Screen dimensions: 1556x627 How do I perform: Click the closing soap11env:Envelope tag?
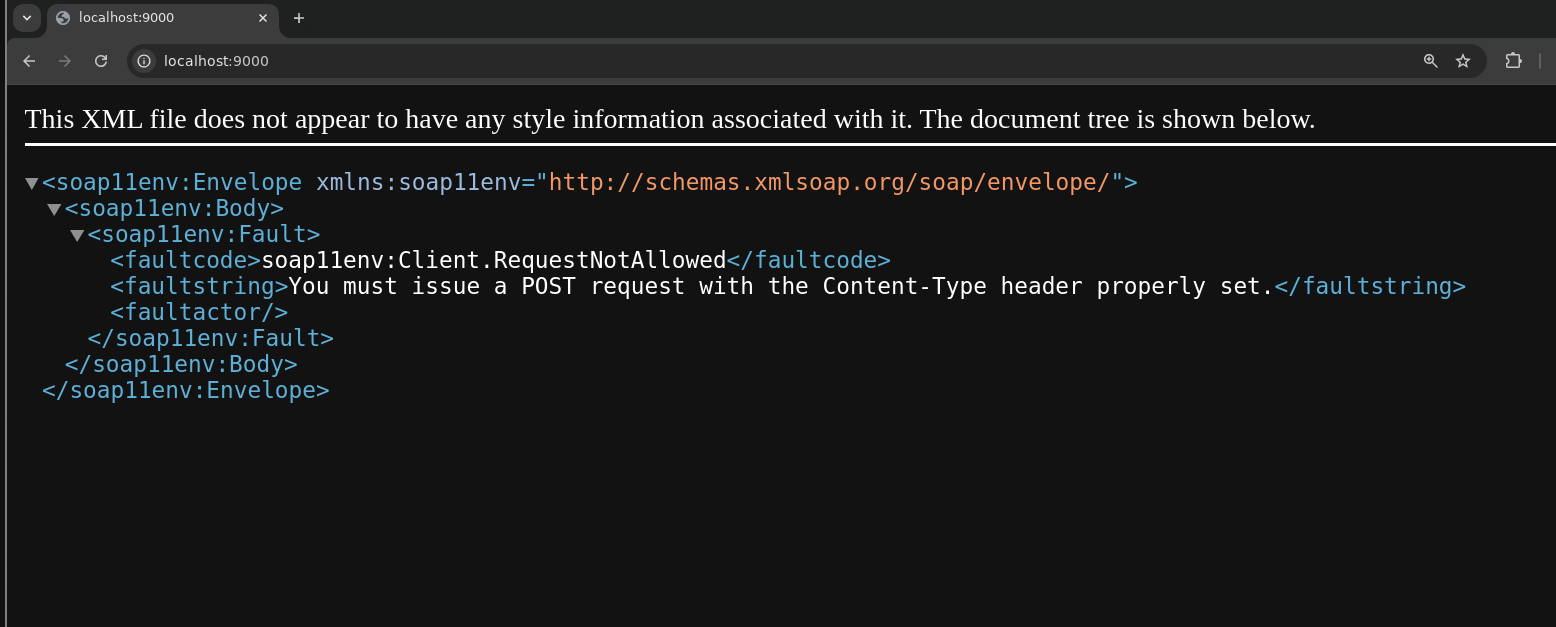pos(186,390)
